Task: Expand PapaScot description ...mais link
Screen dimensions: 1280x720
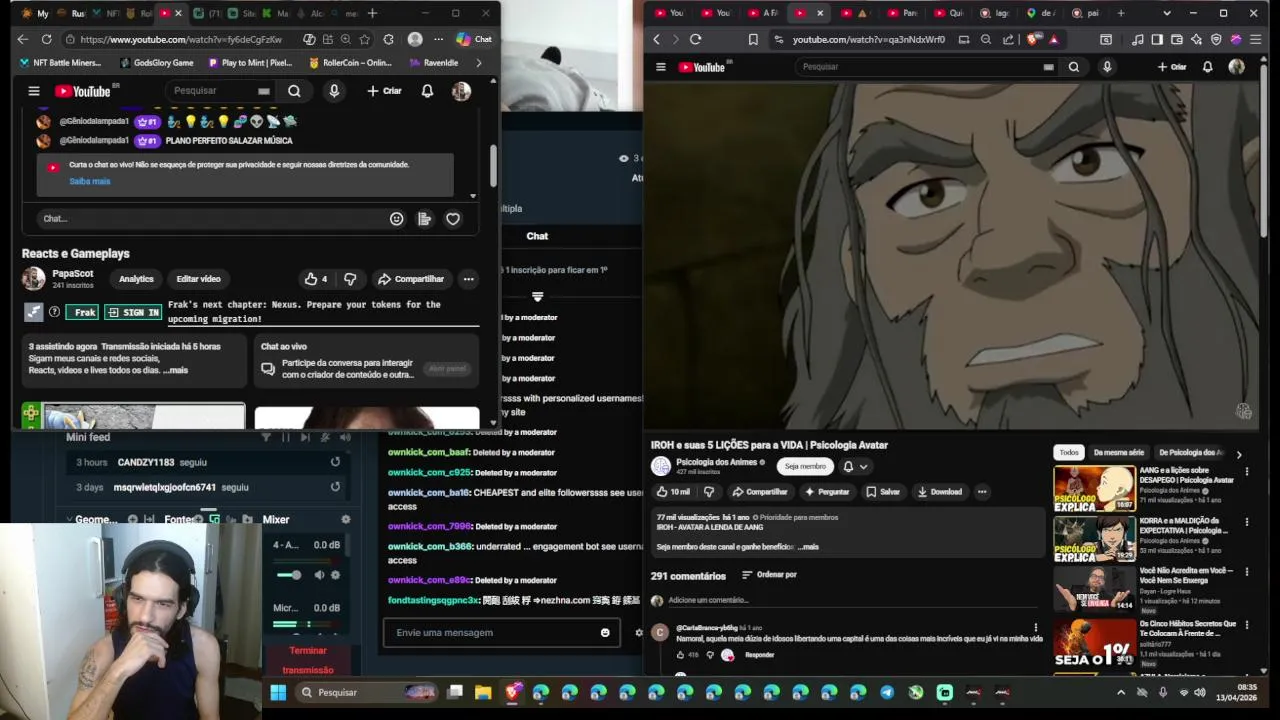Action: click(x=177, y=370)
